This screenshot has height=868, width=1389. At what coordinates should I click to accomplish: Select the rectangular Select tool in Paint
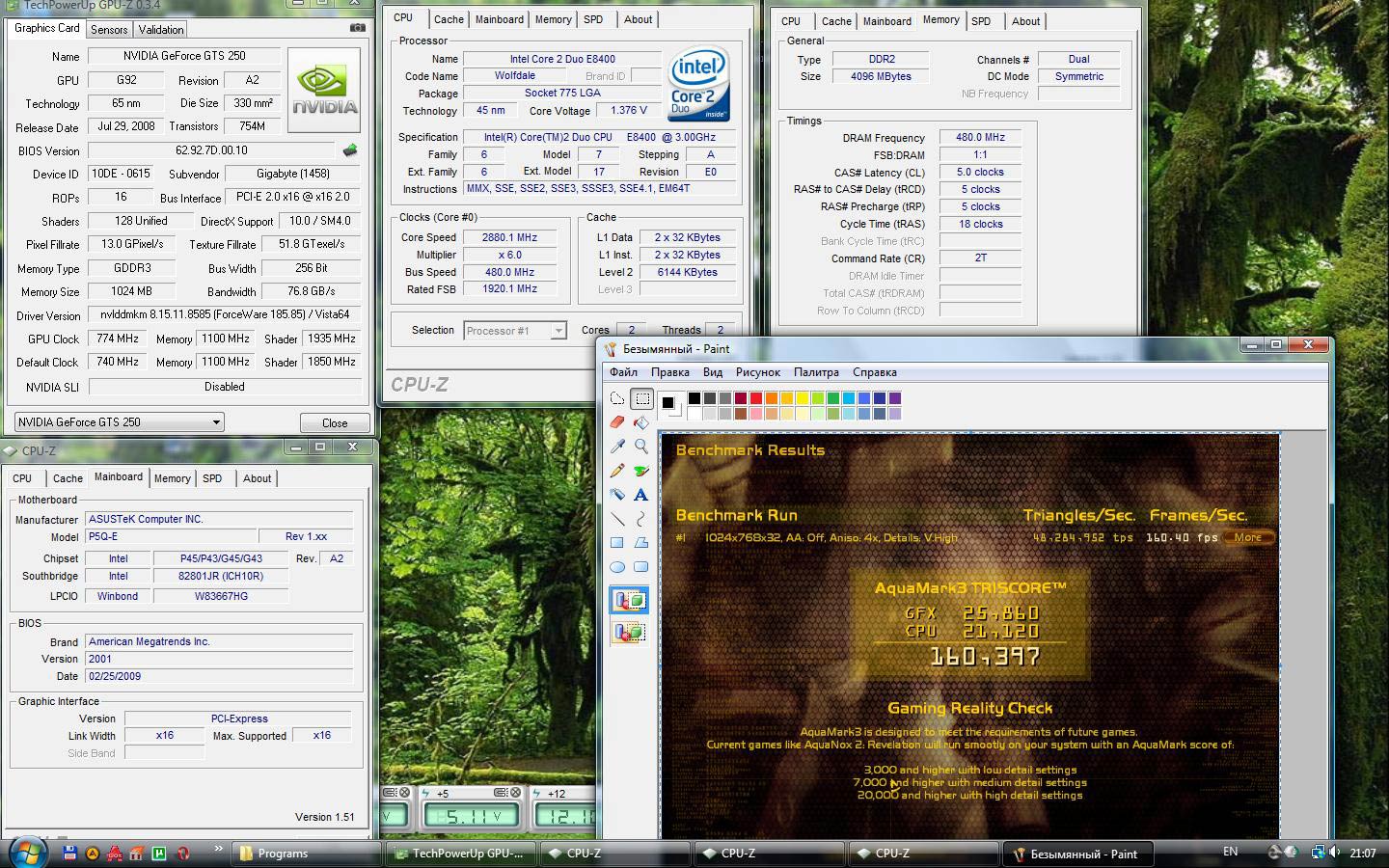(641, 398)
